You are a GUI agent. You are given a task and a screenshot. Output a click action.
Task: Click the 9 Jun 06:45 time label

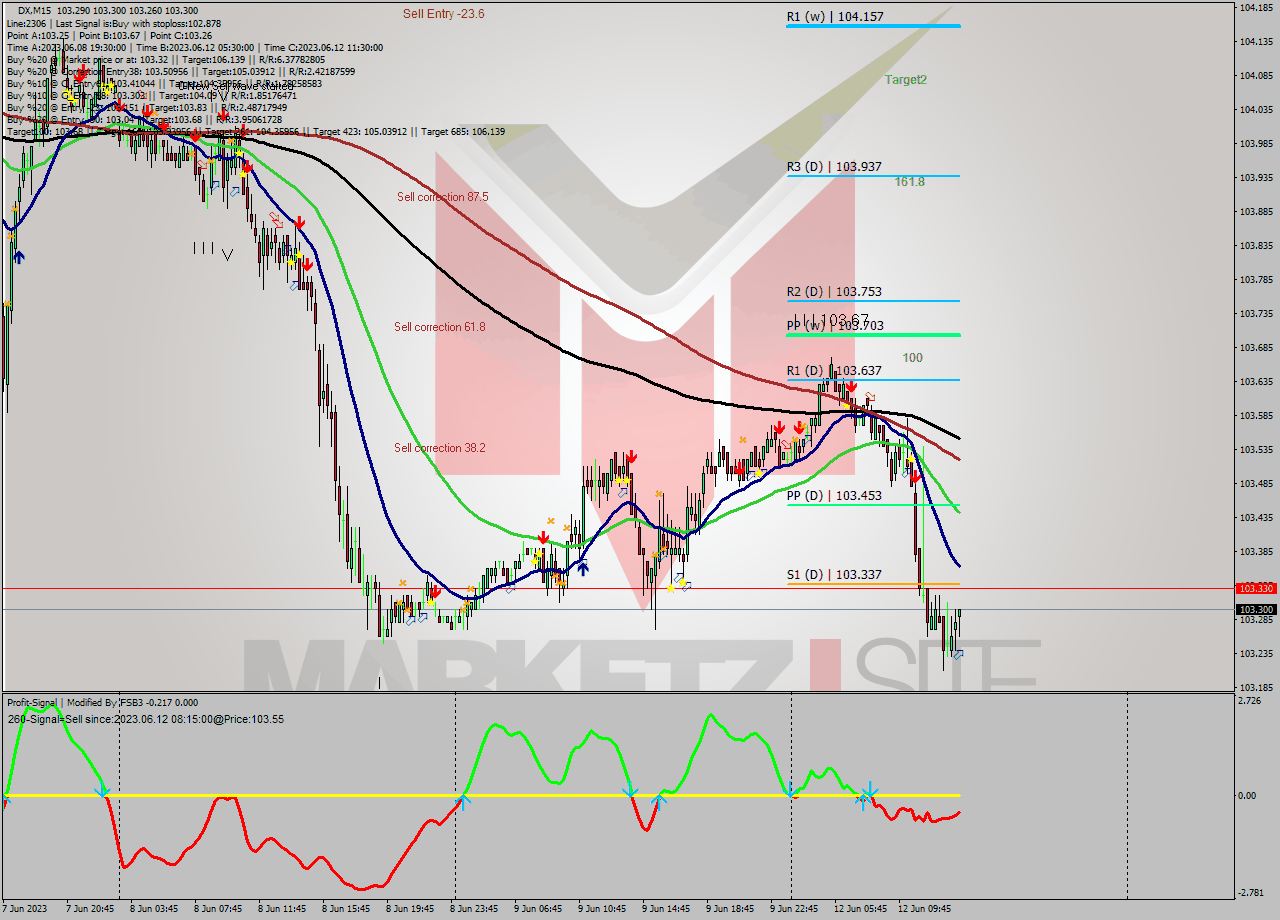[x=538, y=909]
